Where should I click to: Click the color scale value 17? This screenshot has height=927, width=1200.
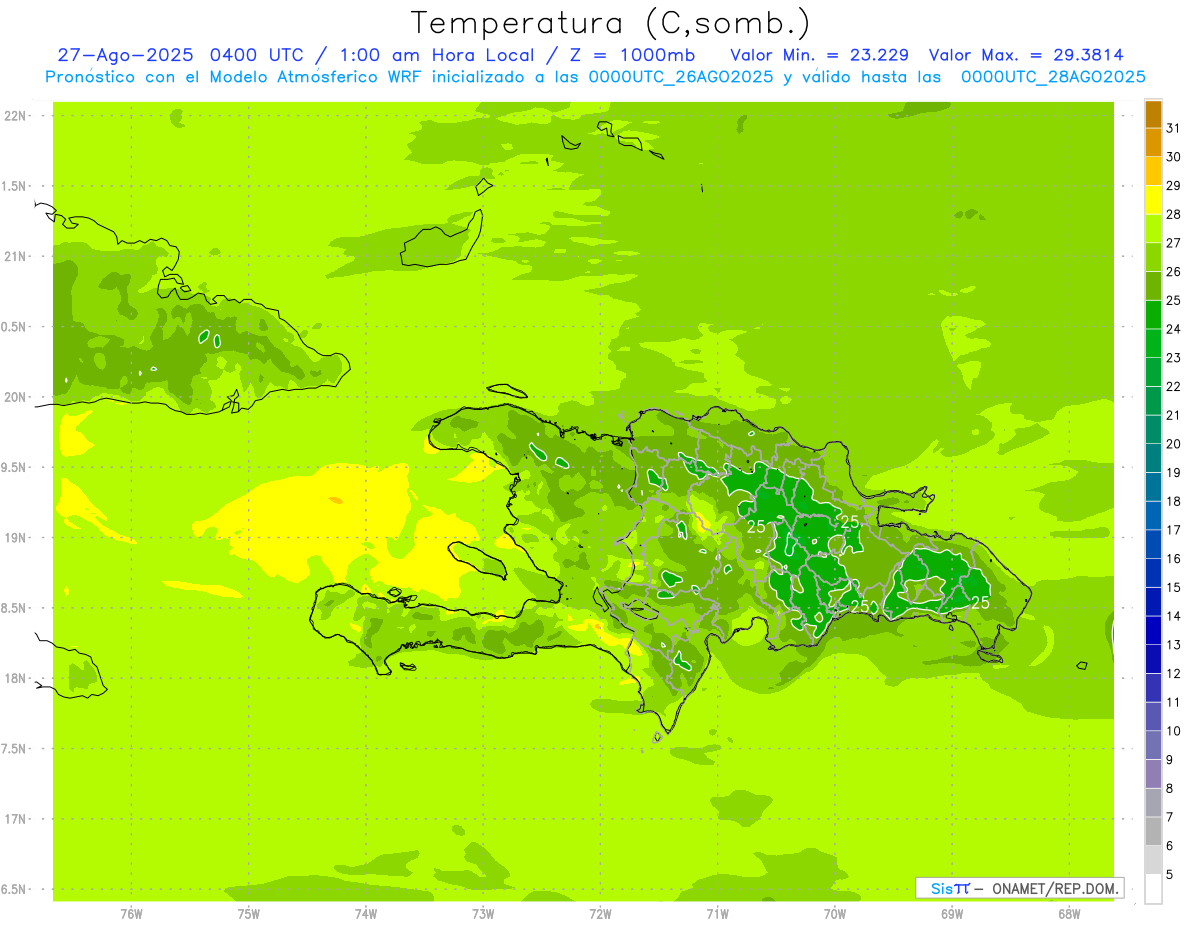click(x=1173, y=530)
